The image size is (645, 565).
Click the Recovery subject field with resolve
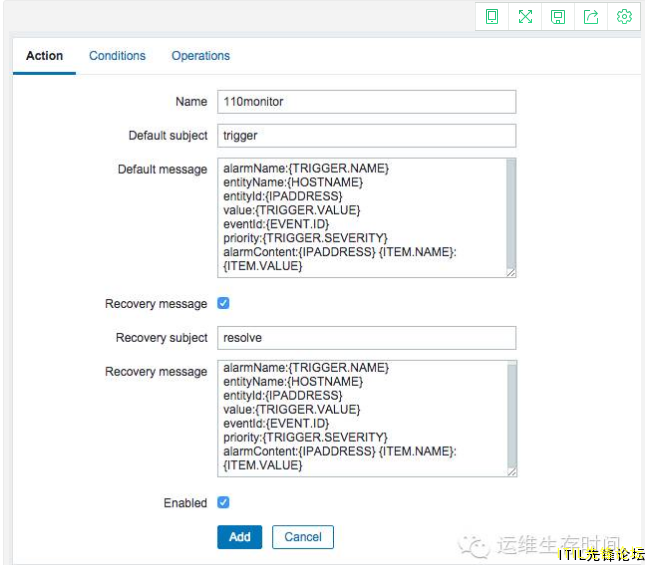tap(367, 338)
